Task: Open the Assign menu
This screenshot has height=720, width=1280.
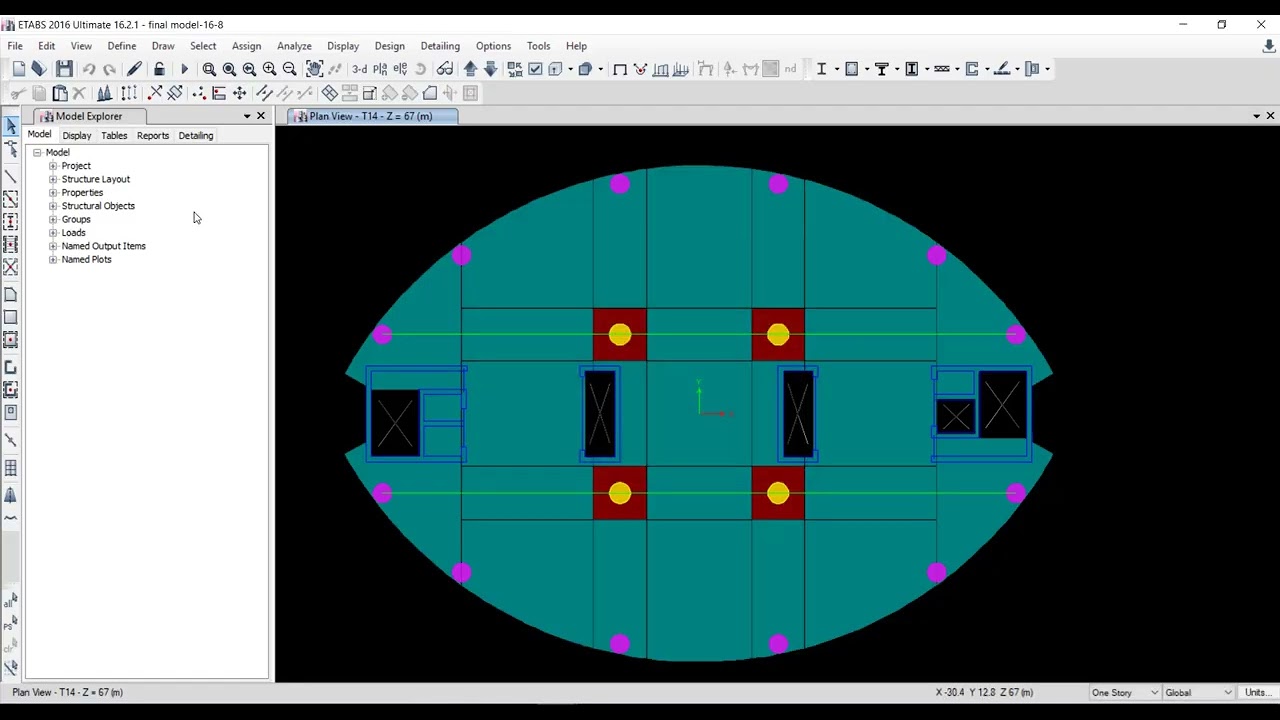Action: coord(246,46)
